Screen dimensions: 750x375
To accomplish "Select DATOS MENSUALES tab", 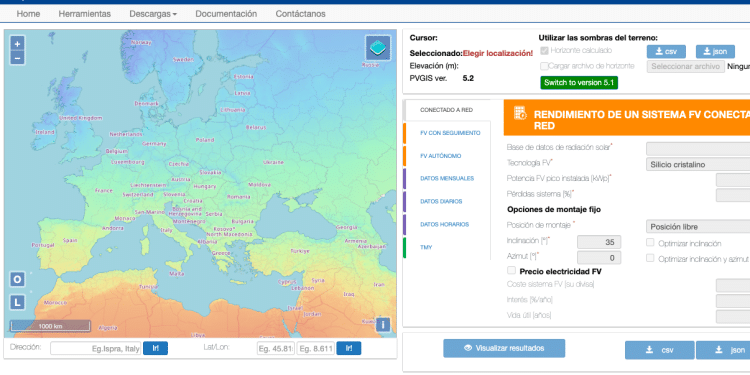I will pyautogui.click(x=447, y=178).
